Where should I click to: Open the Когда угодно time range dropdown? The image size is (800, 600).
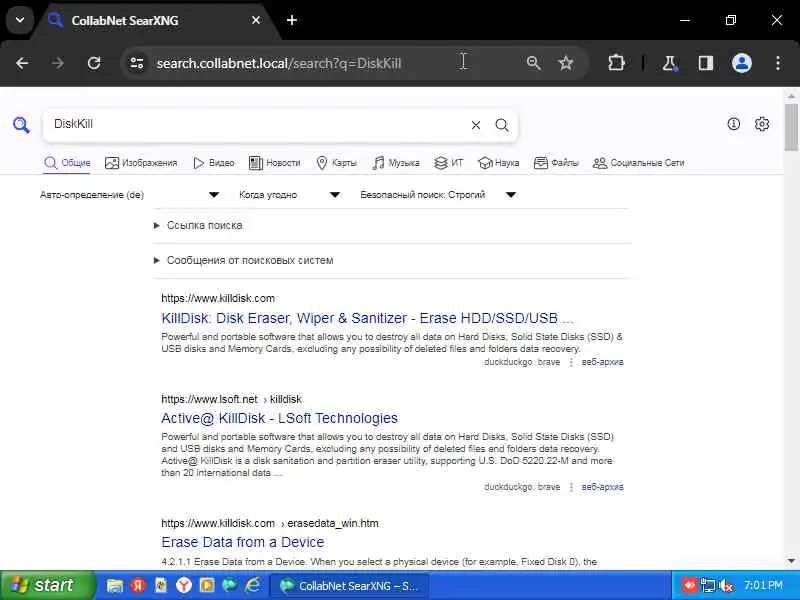pos(289,195)
